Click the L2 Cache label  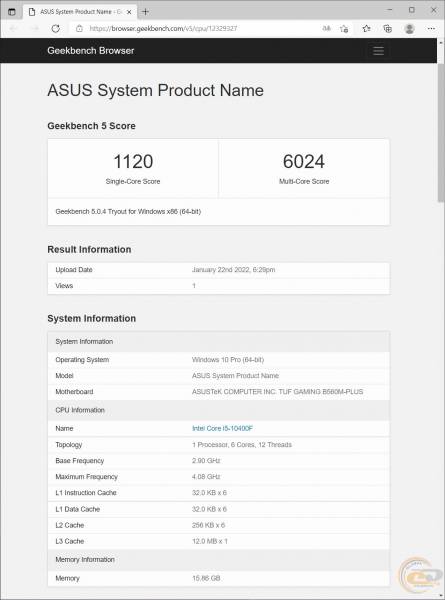click(70, 525)
